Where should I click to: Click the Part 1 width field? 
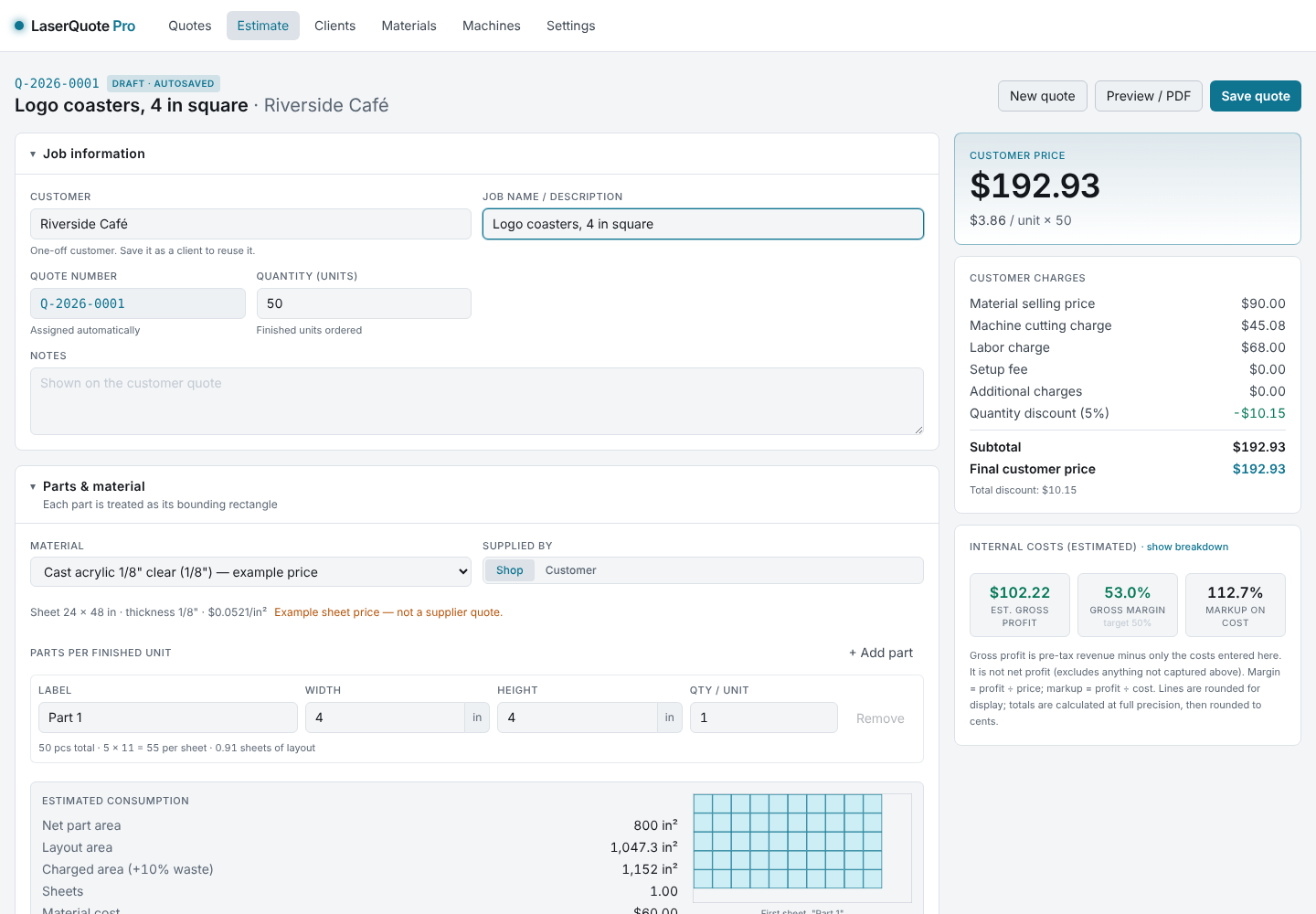click(x=385, y=717)
